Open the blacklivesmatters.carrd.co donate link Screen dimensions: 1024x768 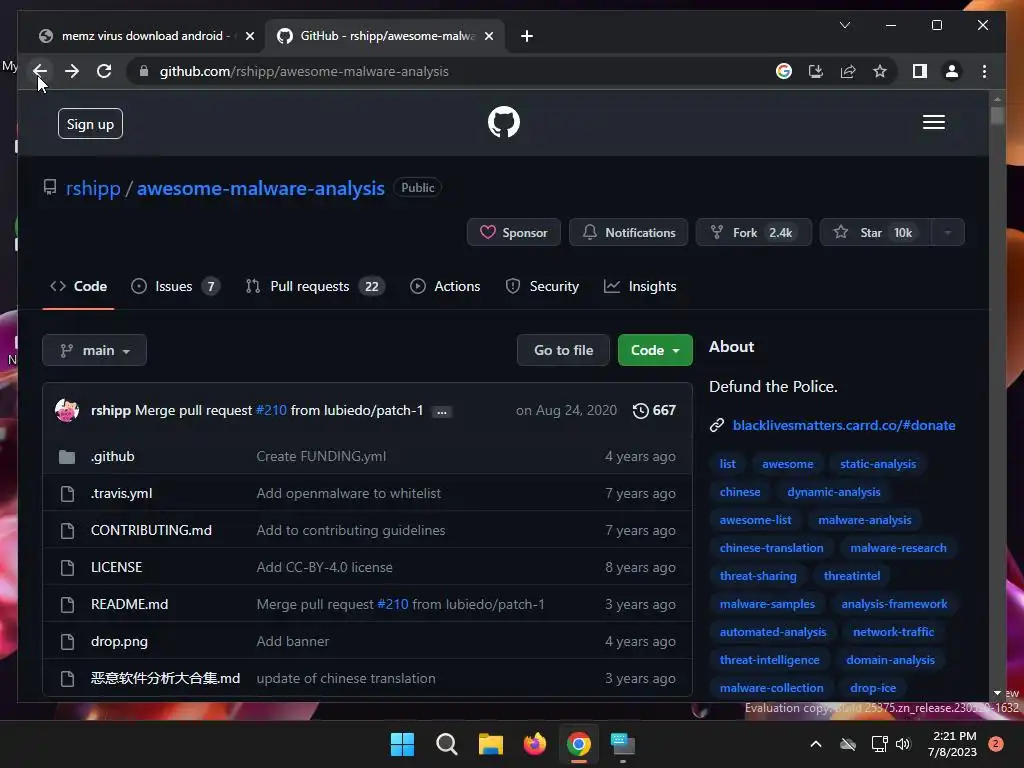[844, 425]
